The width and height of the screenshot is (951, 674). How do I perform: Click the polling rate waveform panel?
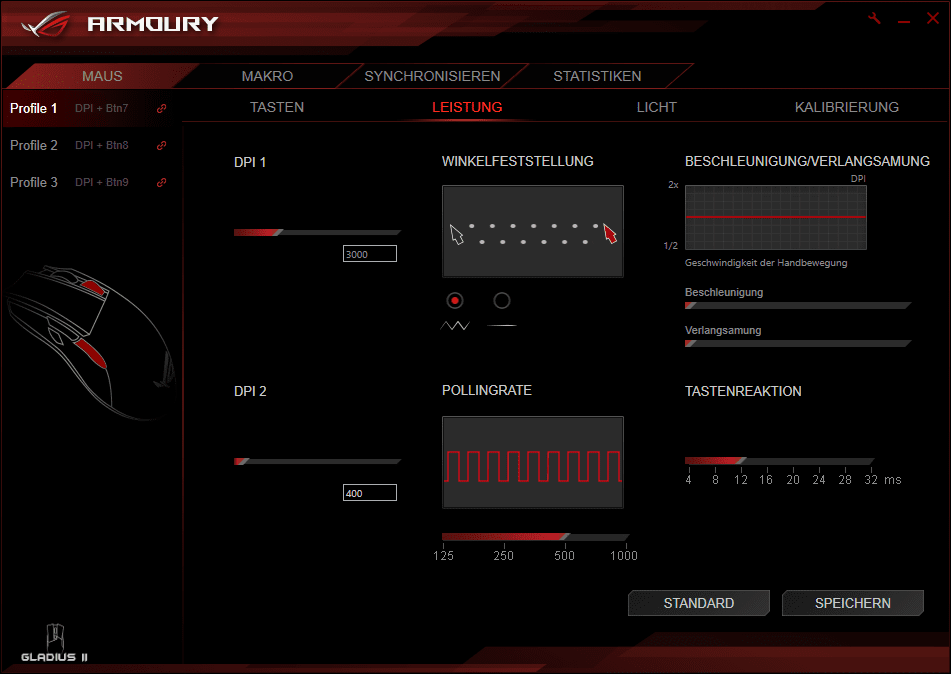coord(533,462)
